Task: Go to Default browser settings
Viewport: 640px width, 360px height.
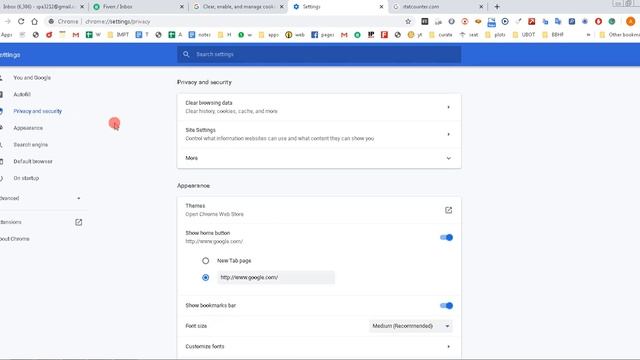Action: click(33, 161)
